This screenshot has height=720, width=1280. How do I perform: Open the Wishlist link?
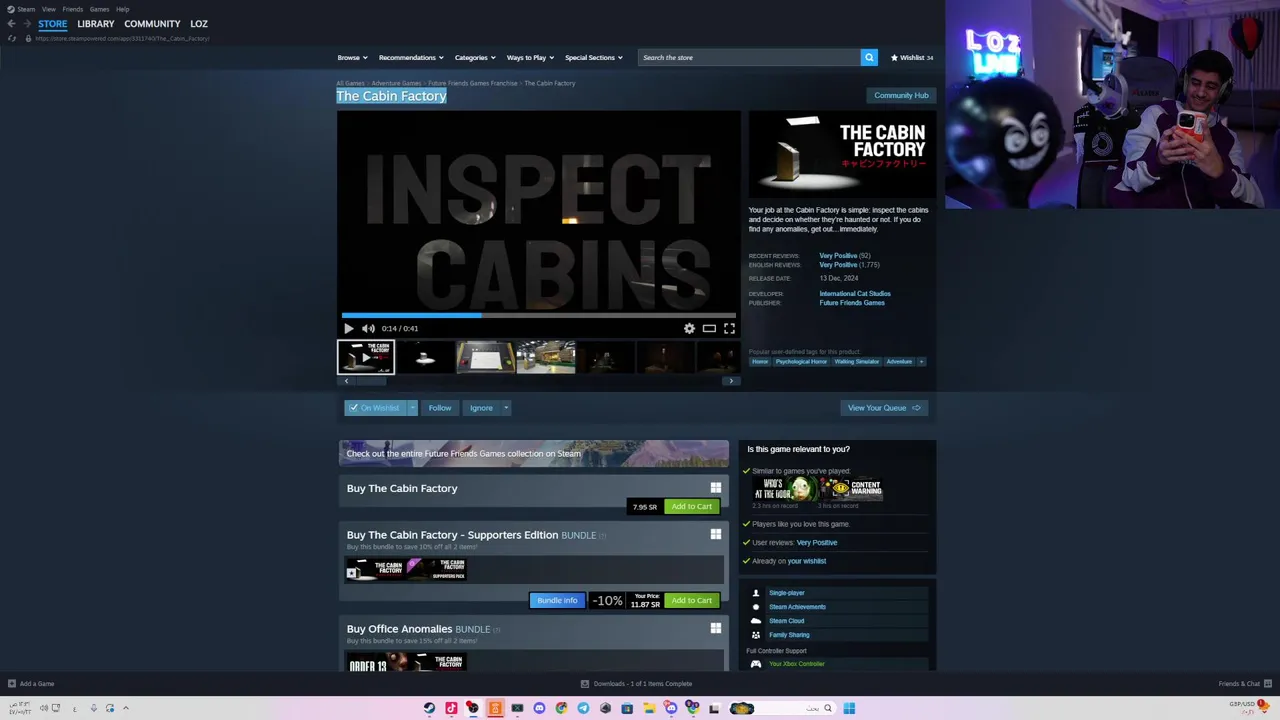[912, 57]
